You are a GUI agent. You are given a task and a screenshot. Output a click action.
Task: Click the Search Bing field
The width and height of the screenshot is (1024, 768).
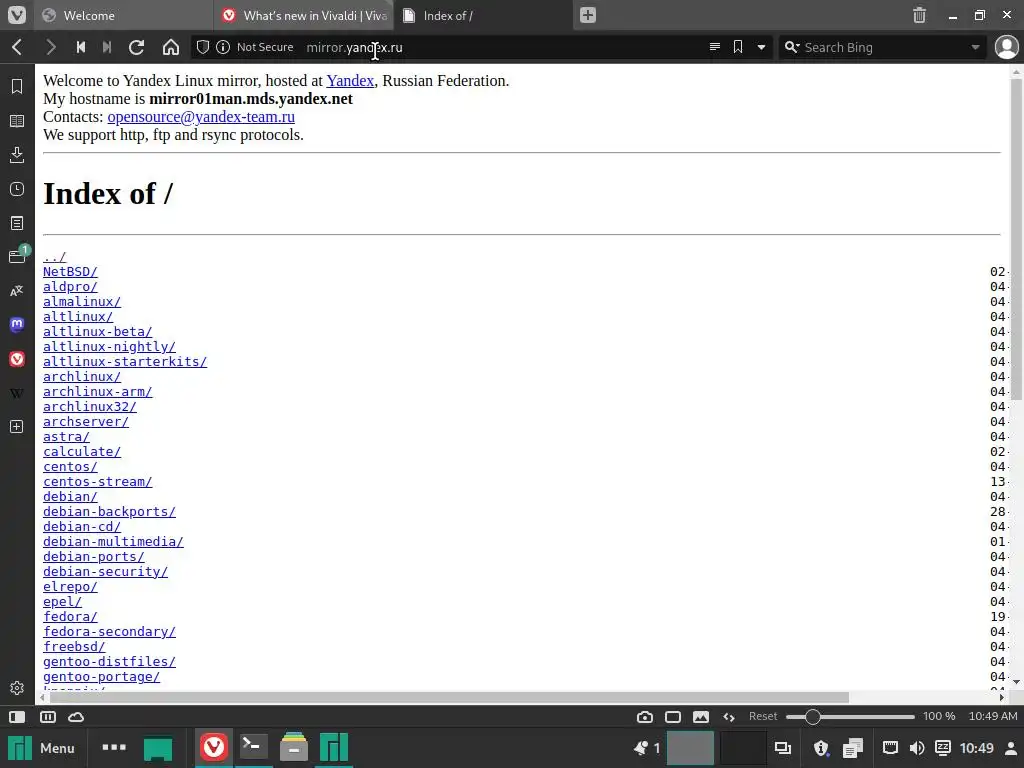882,47
